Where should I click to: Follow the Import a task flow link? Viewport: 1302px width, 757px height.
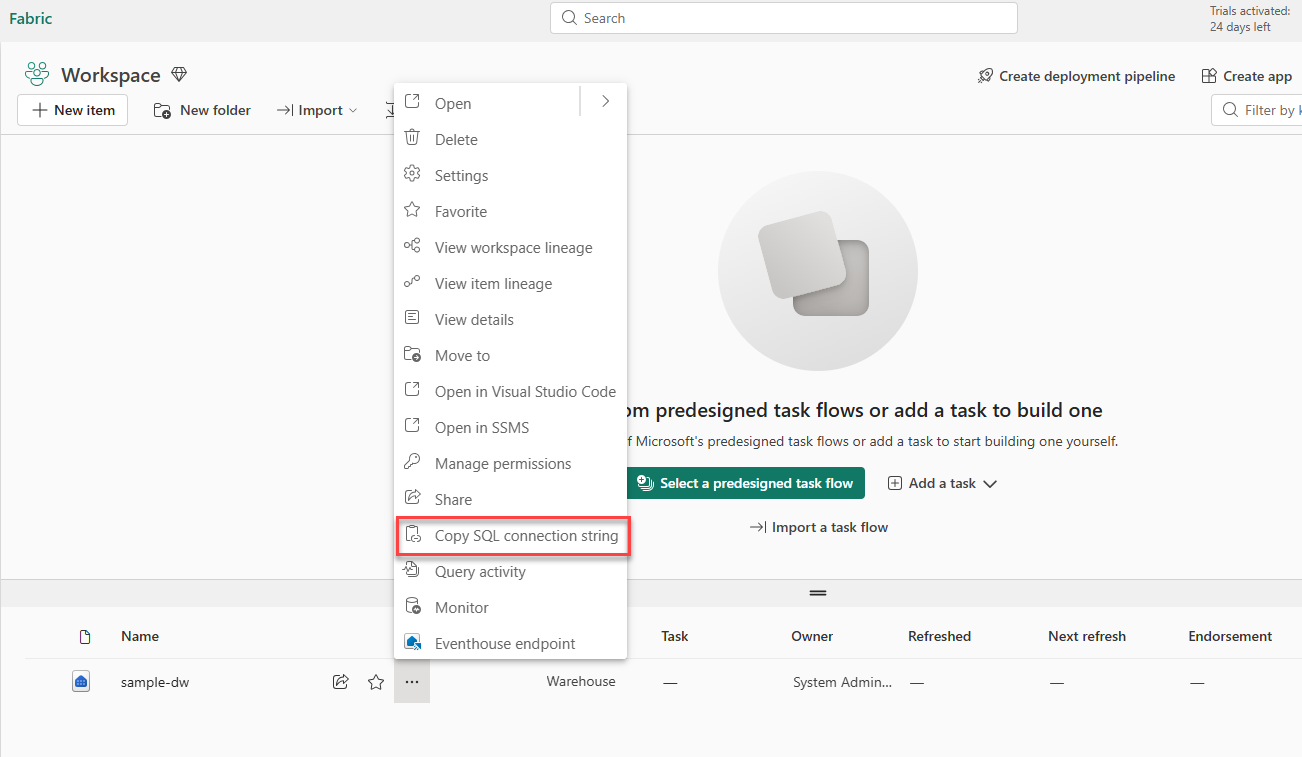819,527
